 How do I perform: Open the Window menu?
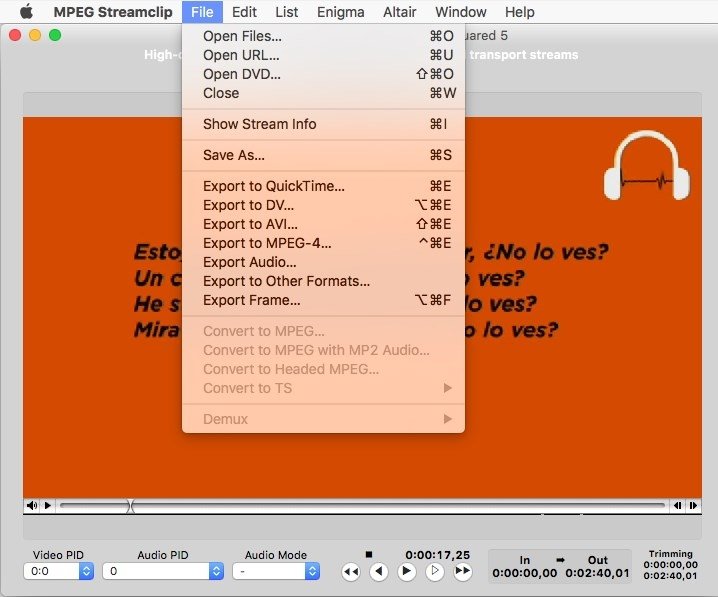pyautogui.click(x=461, y=12)
